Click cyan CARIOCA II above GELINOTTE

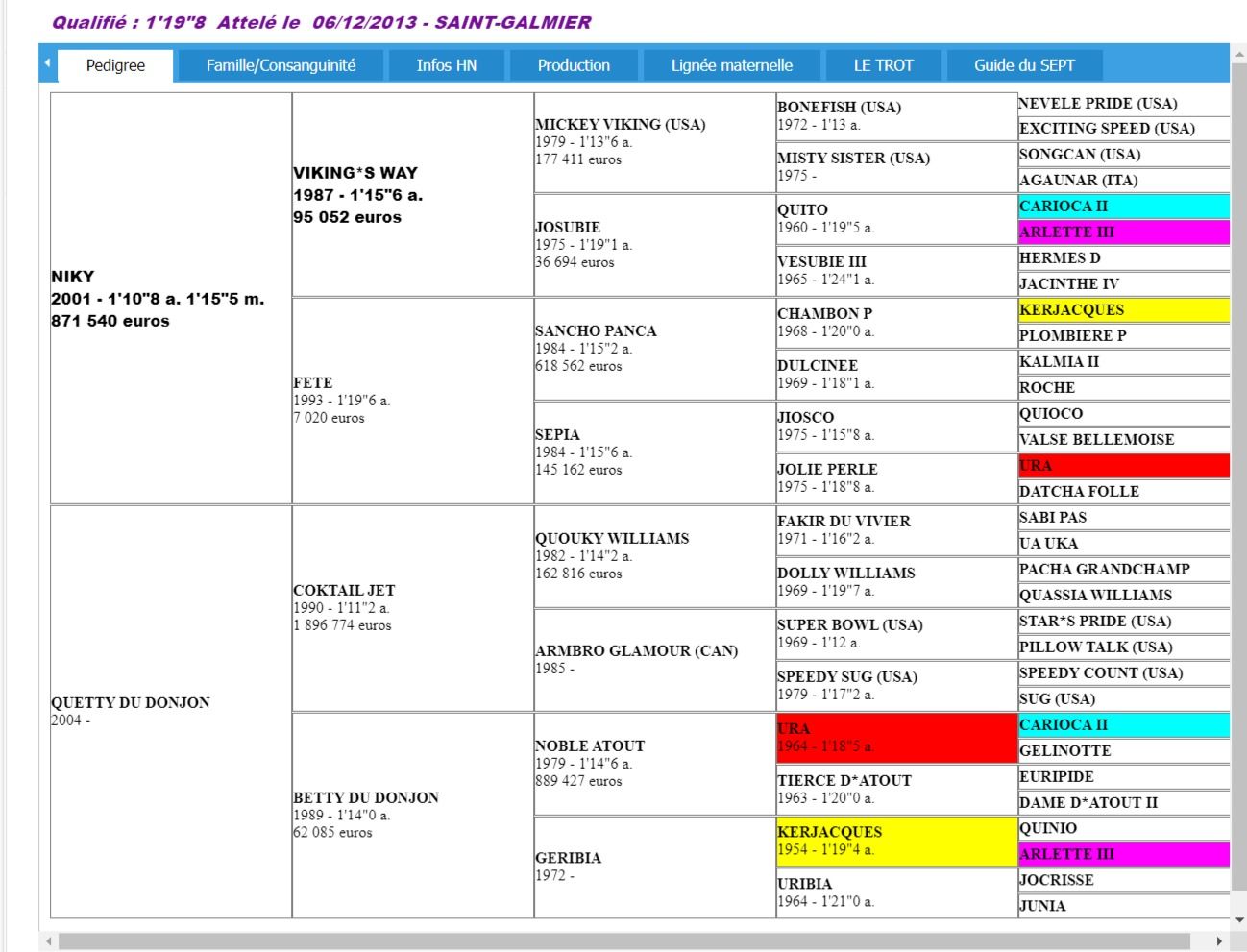click(1124, 725)
